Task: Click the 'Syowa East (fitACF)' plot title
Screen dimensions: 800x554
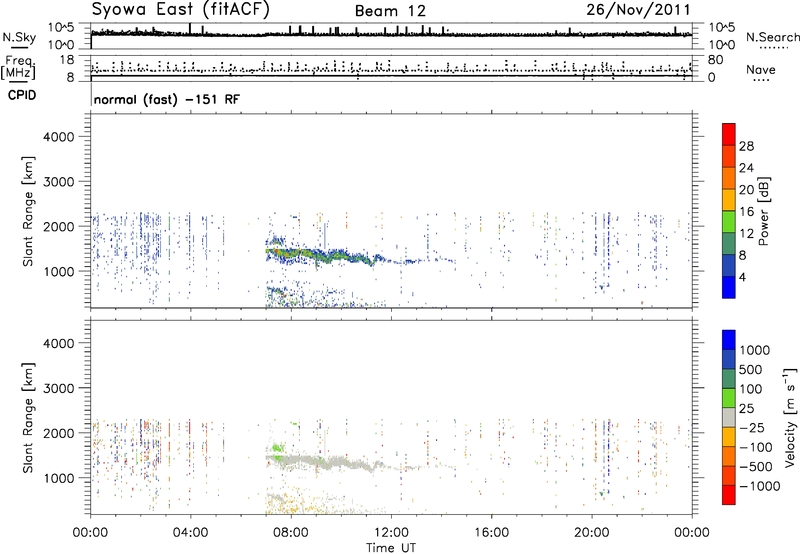Action: tap(180, 10)
